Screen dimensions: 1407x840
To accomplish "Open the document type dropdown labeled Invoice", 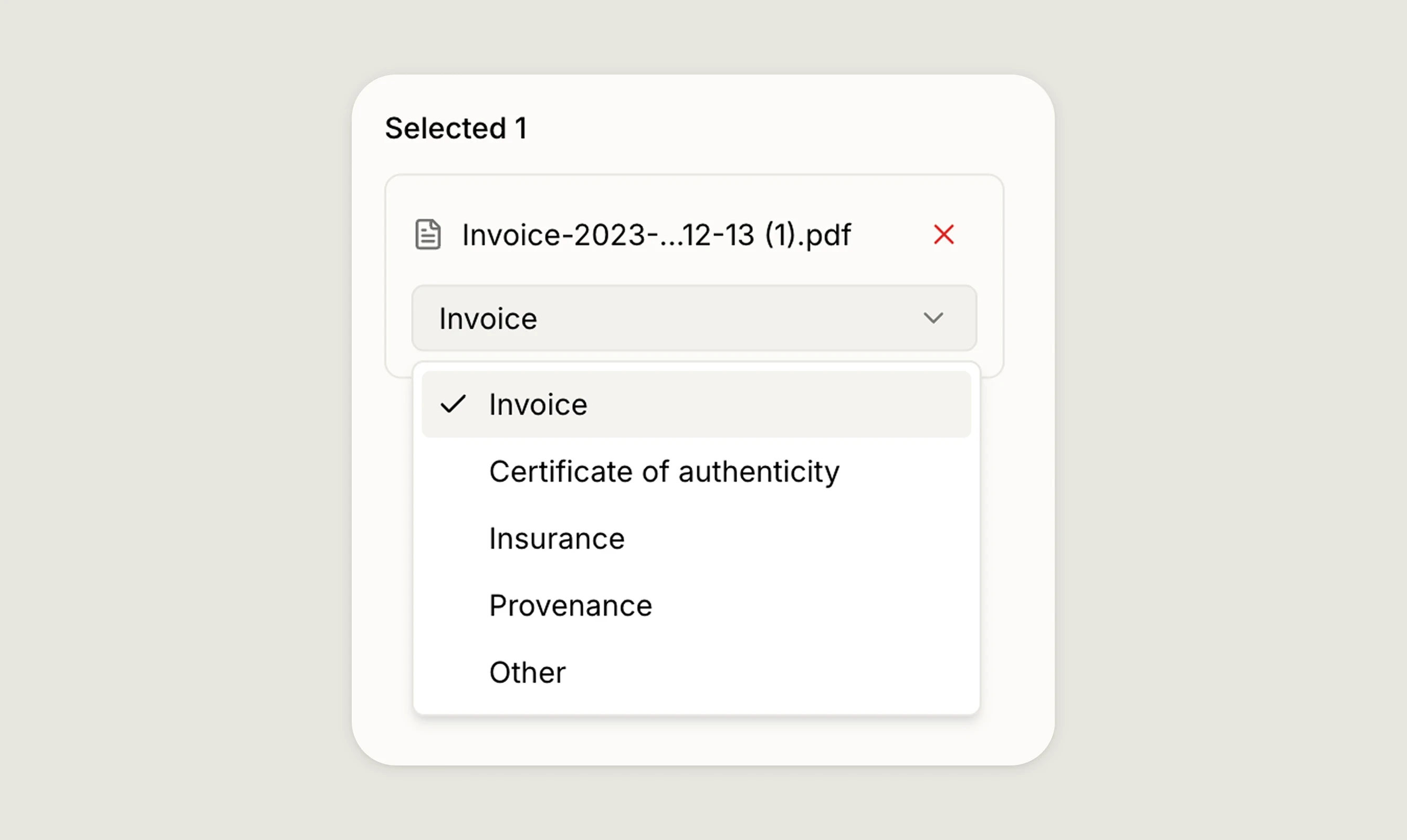I will click(x=694, y=318).
